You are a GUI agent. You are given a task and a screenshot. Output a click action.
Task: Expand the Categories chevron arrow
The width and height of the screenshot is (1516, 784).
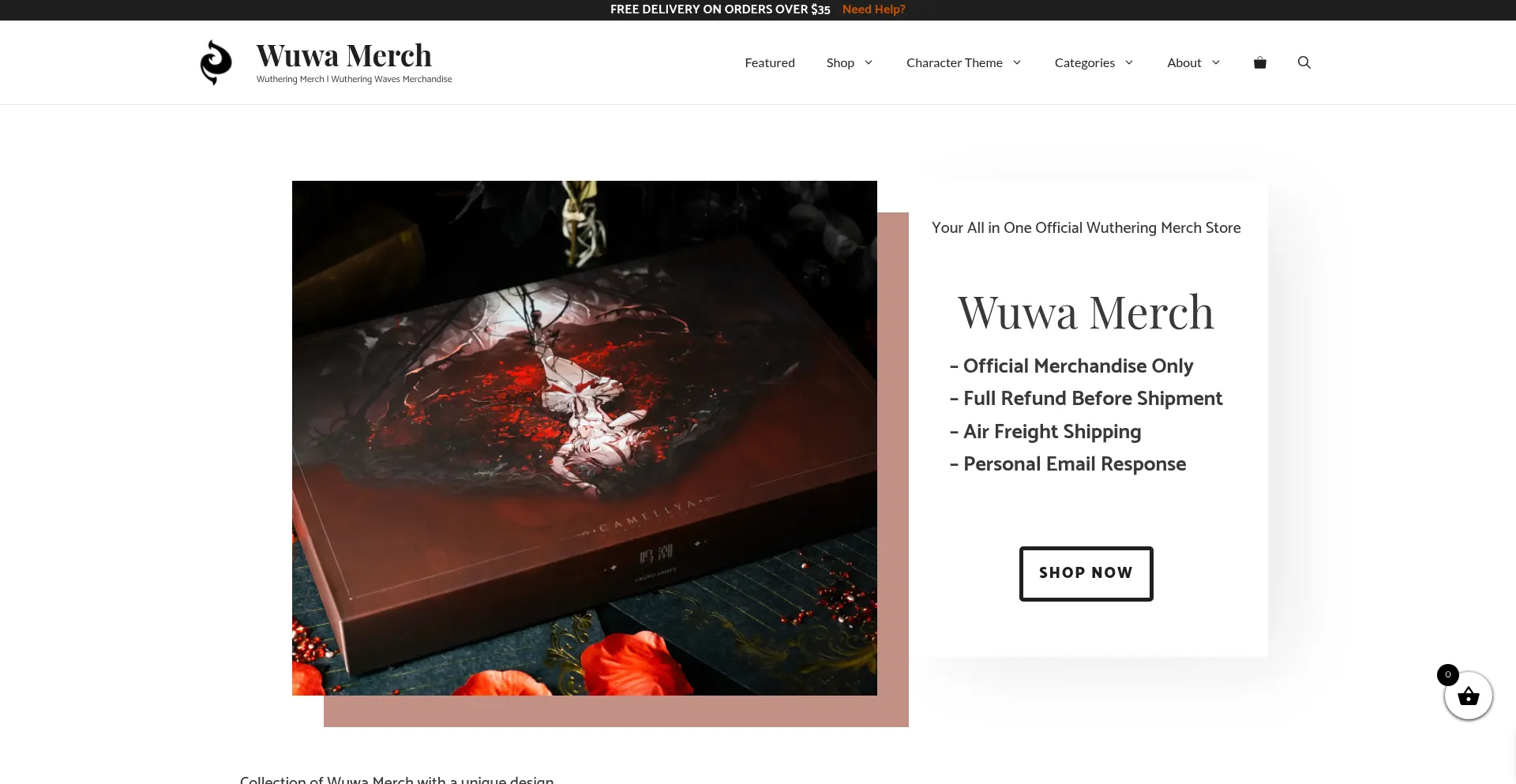pos(1129,62)
